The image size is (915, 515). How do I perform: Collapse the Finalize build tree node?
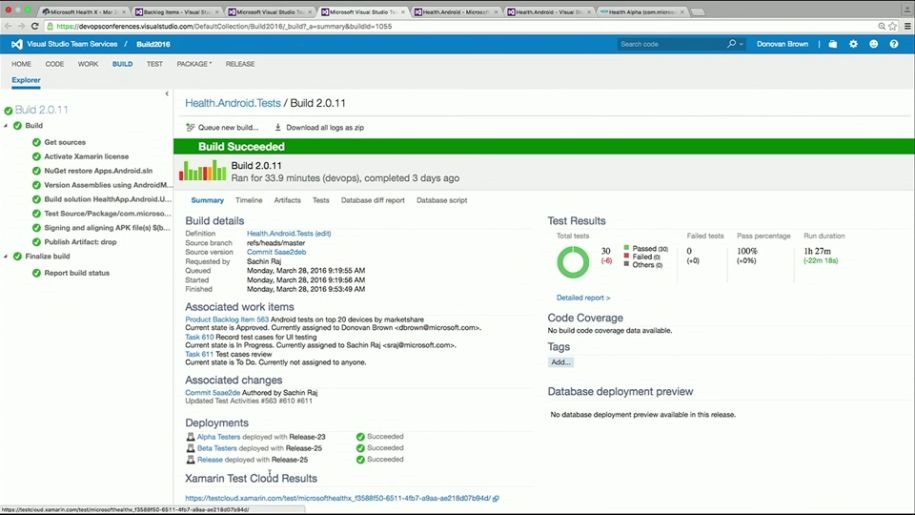(x=6, y=256)
